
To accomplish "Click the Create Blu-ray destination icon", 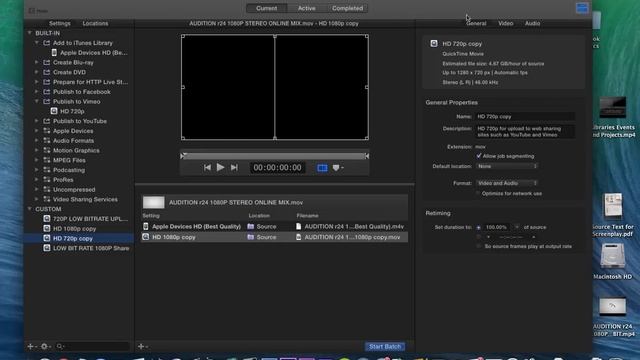I will point(47,62).
